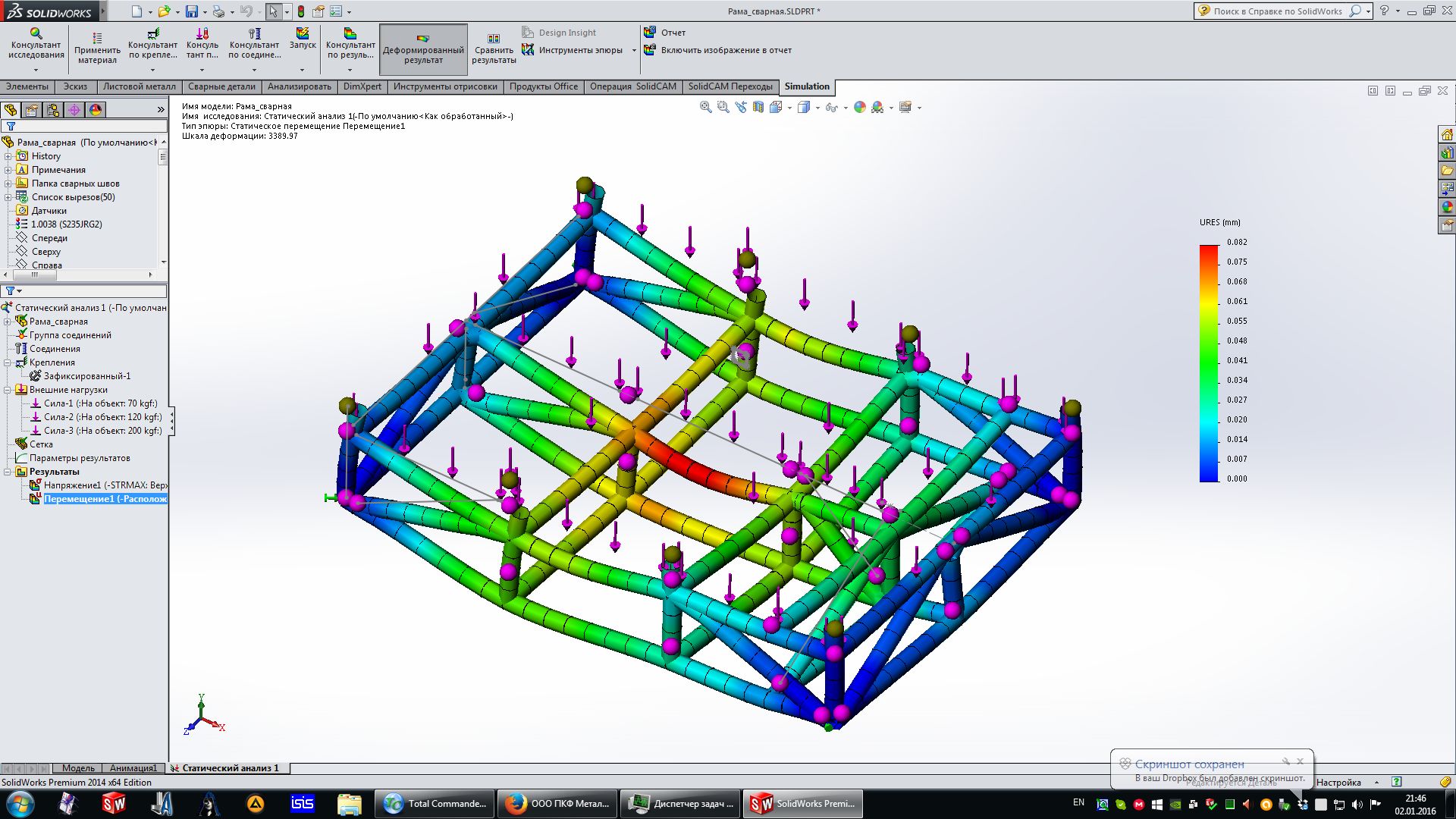This screenshot has width=1456, height=819.
Task: Toggle Deformed Result (Деформированный результат) button
Action: [423, 49]
